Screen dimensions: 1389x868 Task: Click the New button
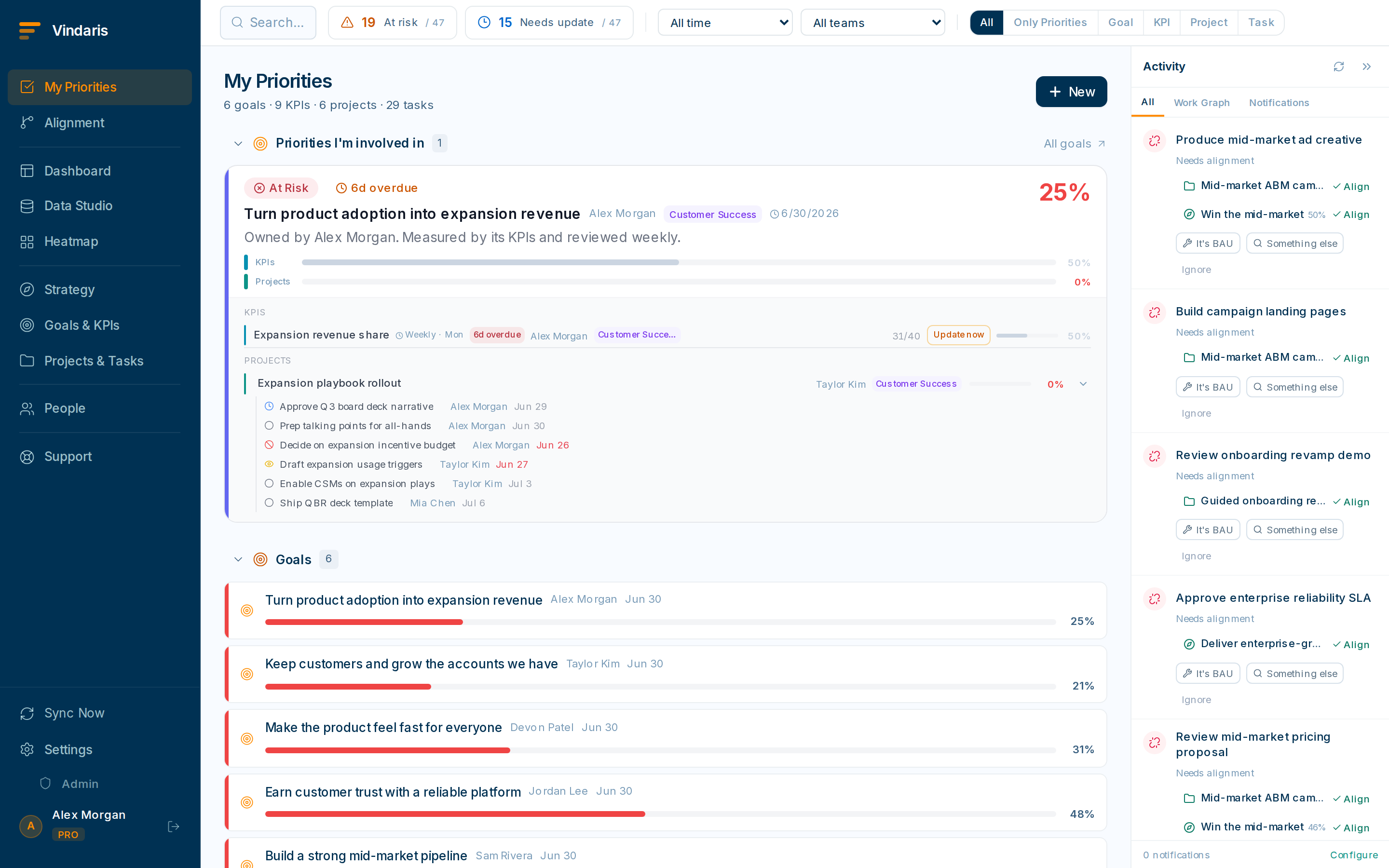pyautogui.click(x=1071, y=92)
